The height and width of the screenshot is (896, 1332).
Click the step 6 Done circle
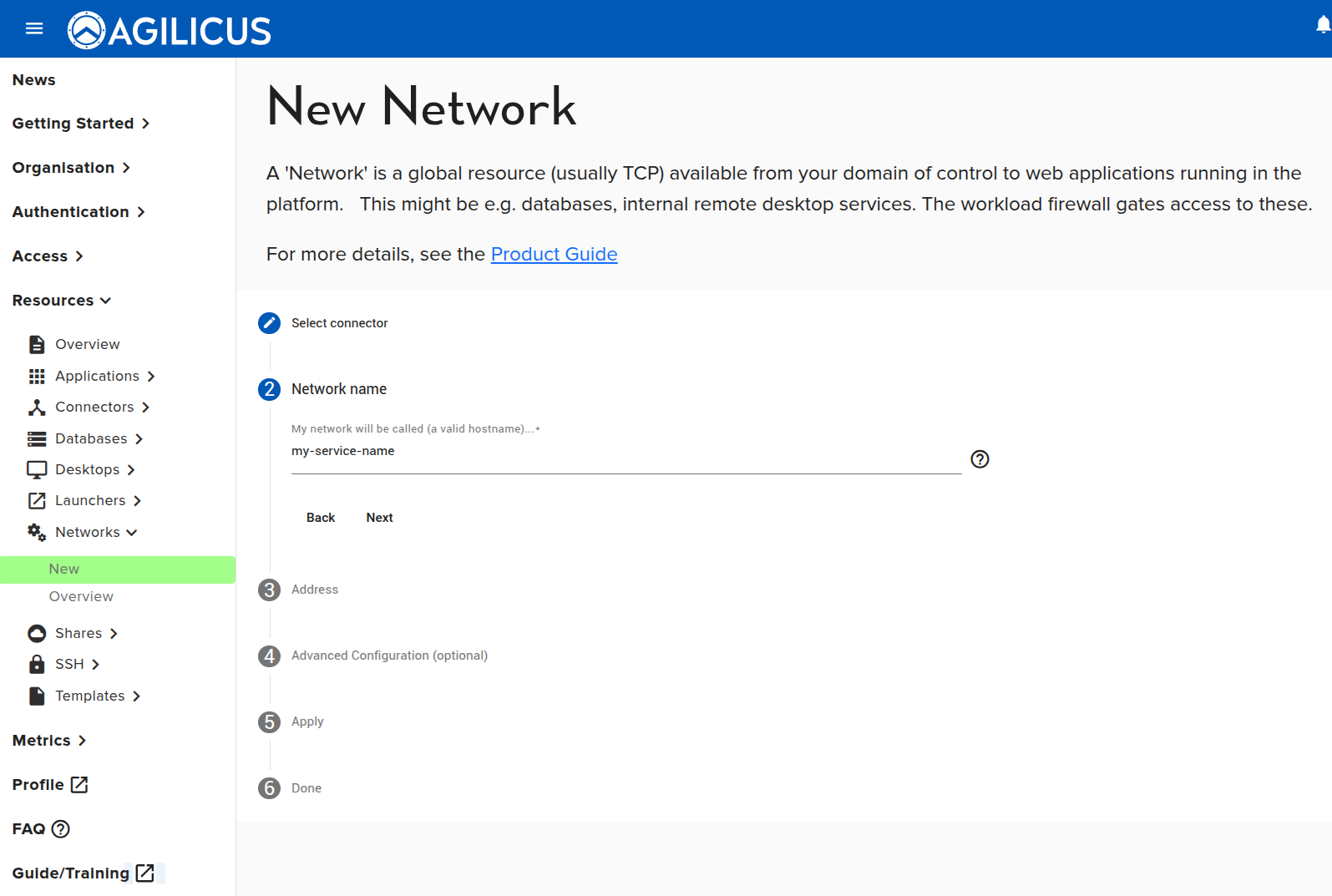269,788
